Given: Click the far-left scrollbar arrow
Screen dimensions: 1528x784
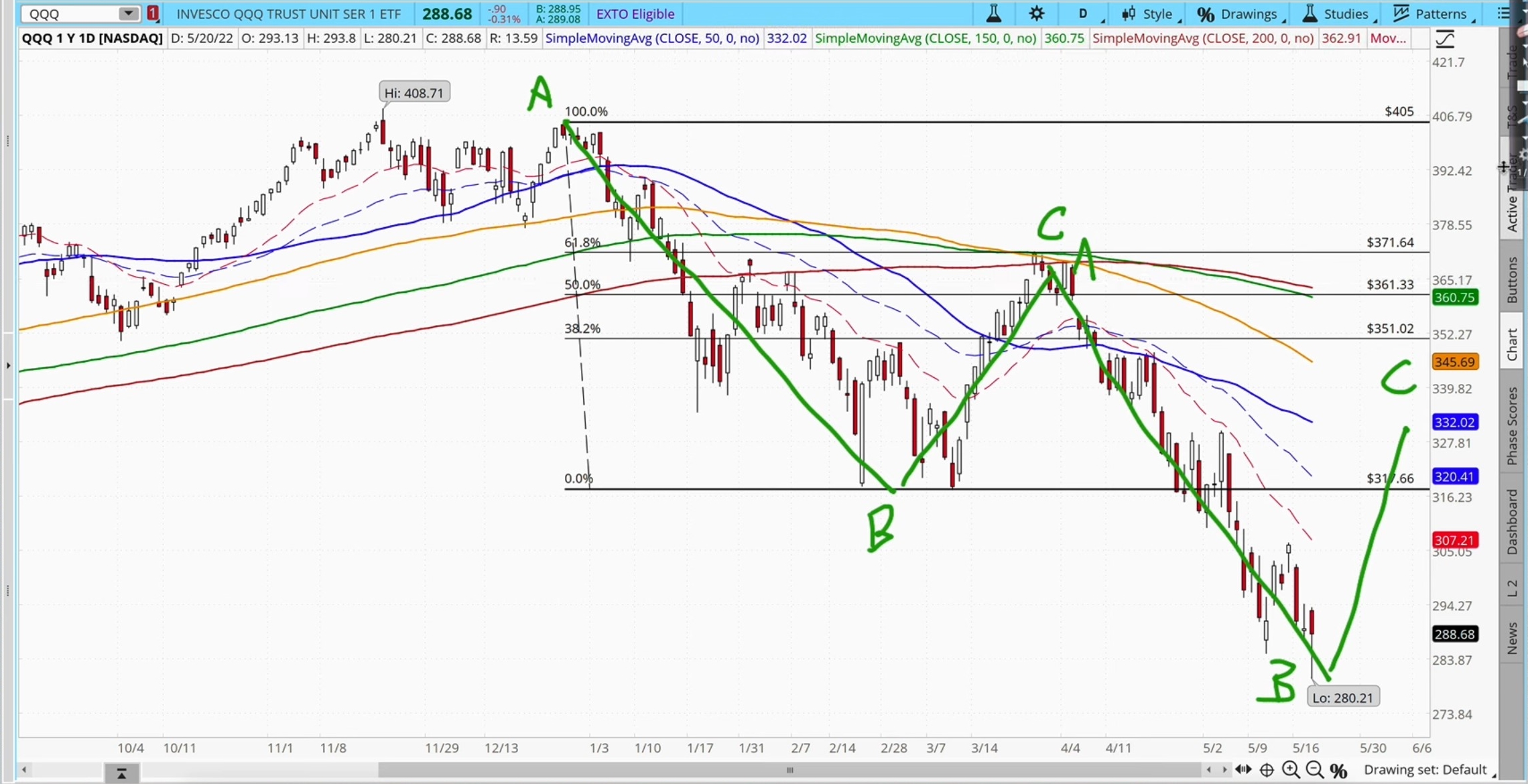Looking at the screenshot, I should point(24,770).
